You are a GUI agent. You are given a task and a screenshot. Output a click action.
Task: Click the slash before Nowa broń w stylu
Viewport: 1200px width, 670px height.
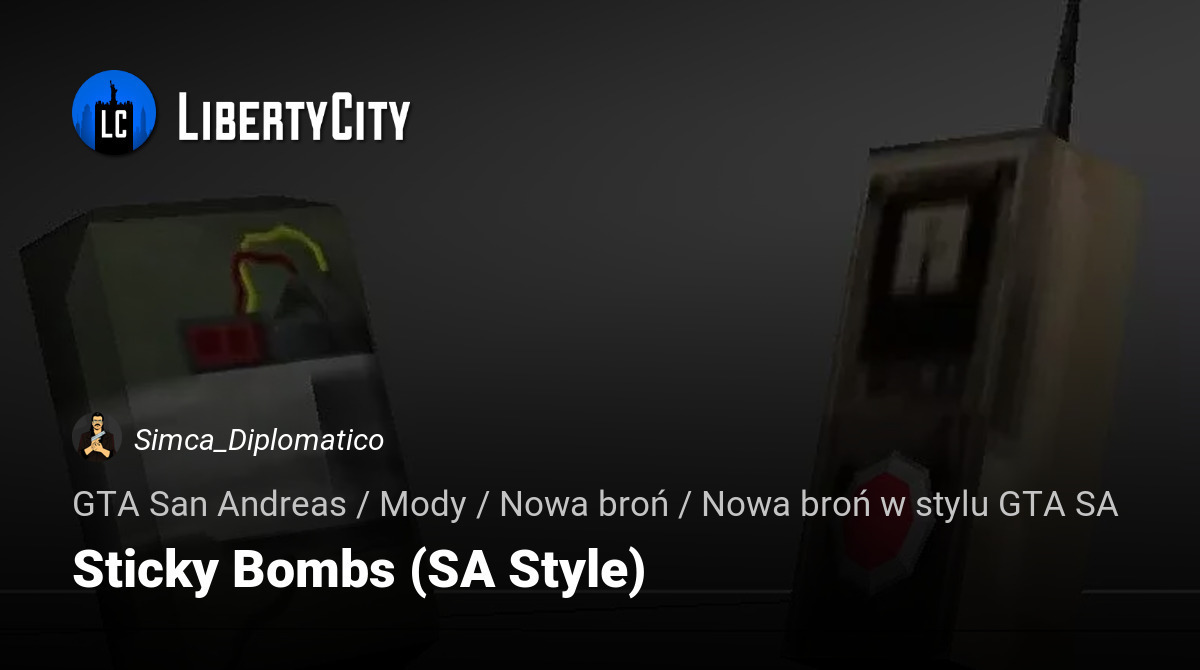point(685,505)
